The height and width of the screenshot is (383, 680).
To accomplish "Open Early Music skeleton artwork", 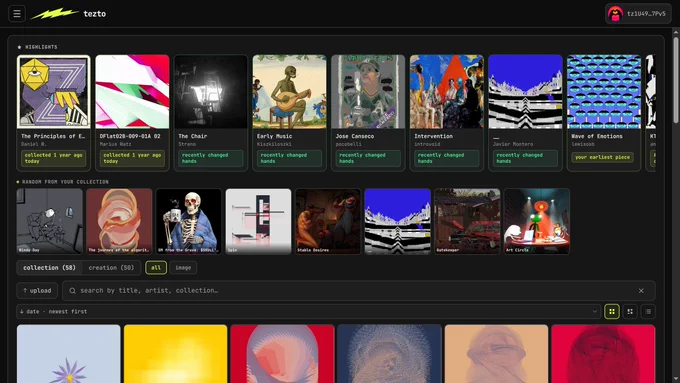I will pyautogui.click(x=290, y=92).
